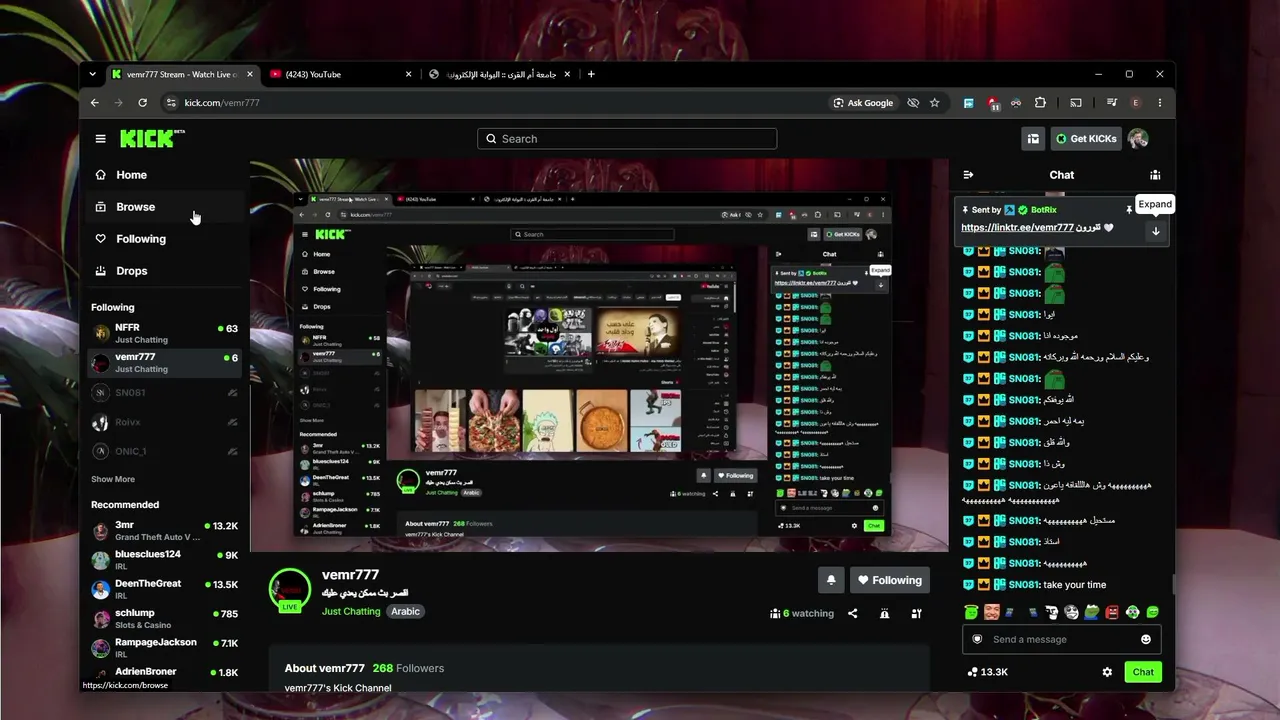This screenshot has height=720, width=1280.
Task: Open the Browse page
Action: (x=166, y=207)
